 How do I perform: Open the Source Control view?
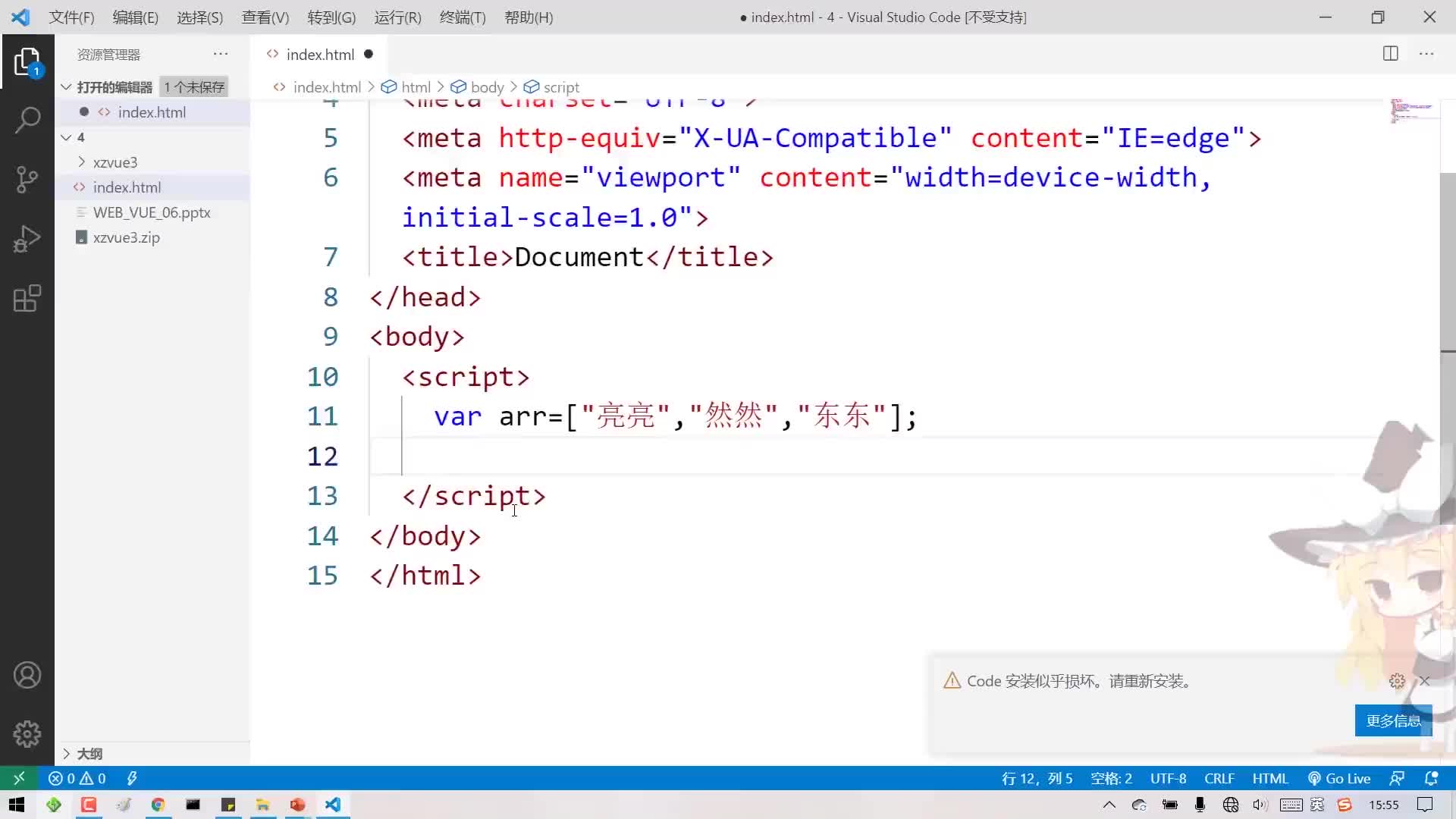click(27, 180)
